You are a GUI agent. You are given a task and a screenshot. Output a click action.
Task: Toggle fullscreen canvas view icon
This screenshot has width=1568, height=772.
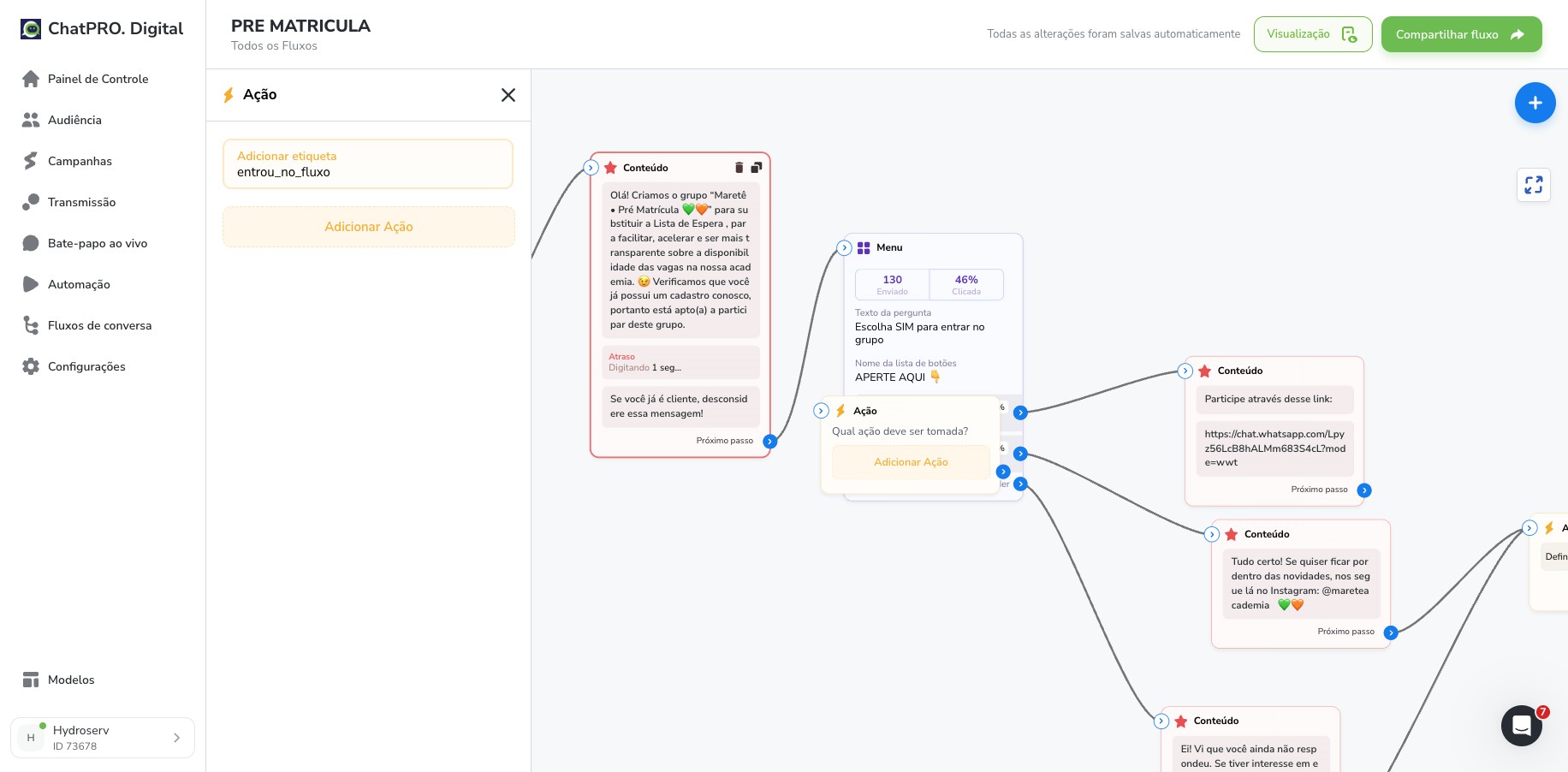[x=1533, y=185]
